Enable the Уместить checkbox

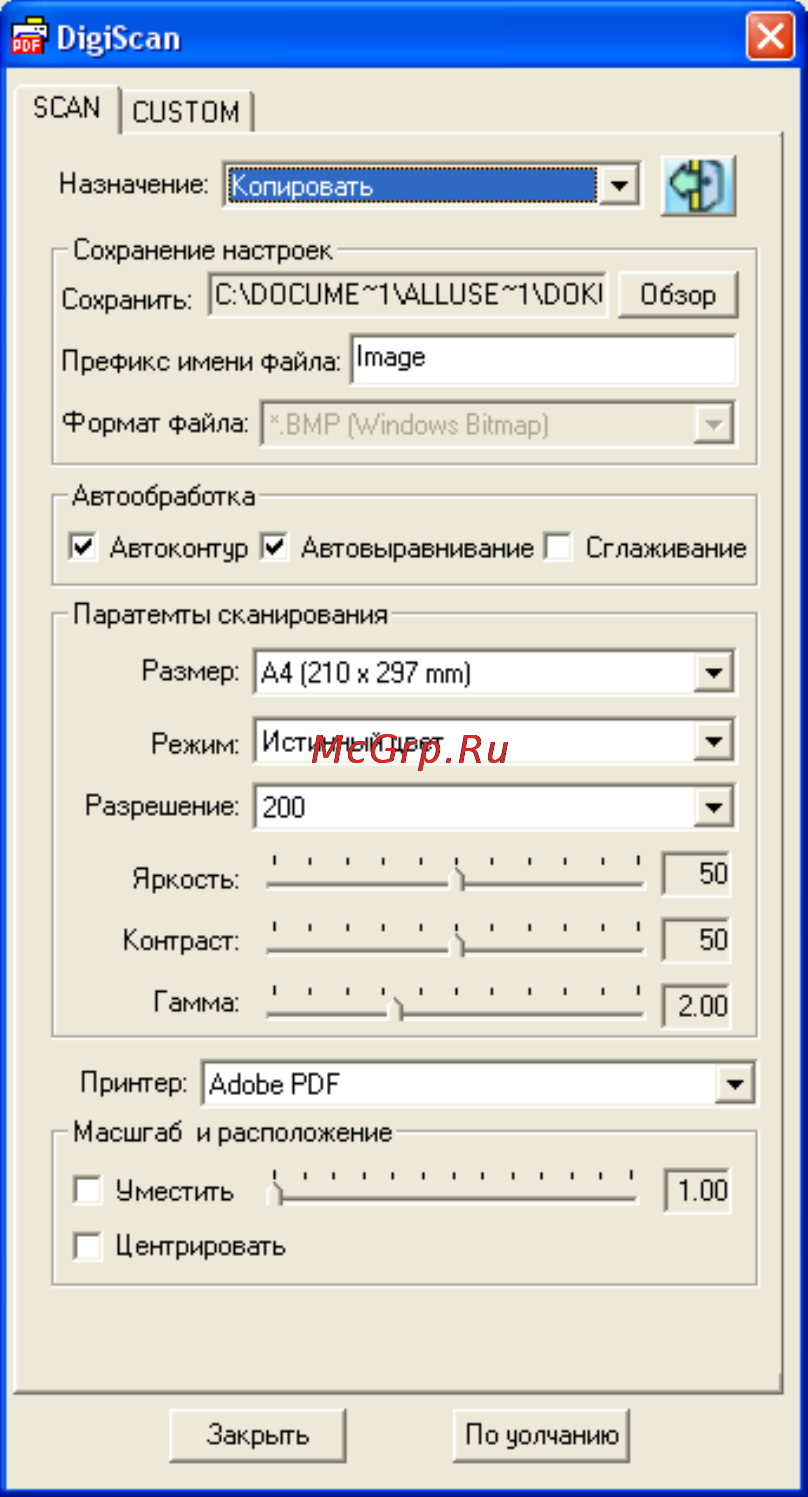pos(88,1191)
